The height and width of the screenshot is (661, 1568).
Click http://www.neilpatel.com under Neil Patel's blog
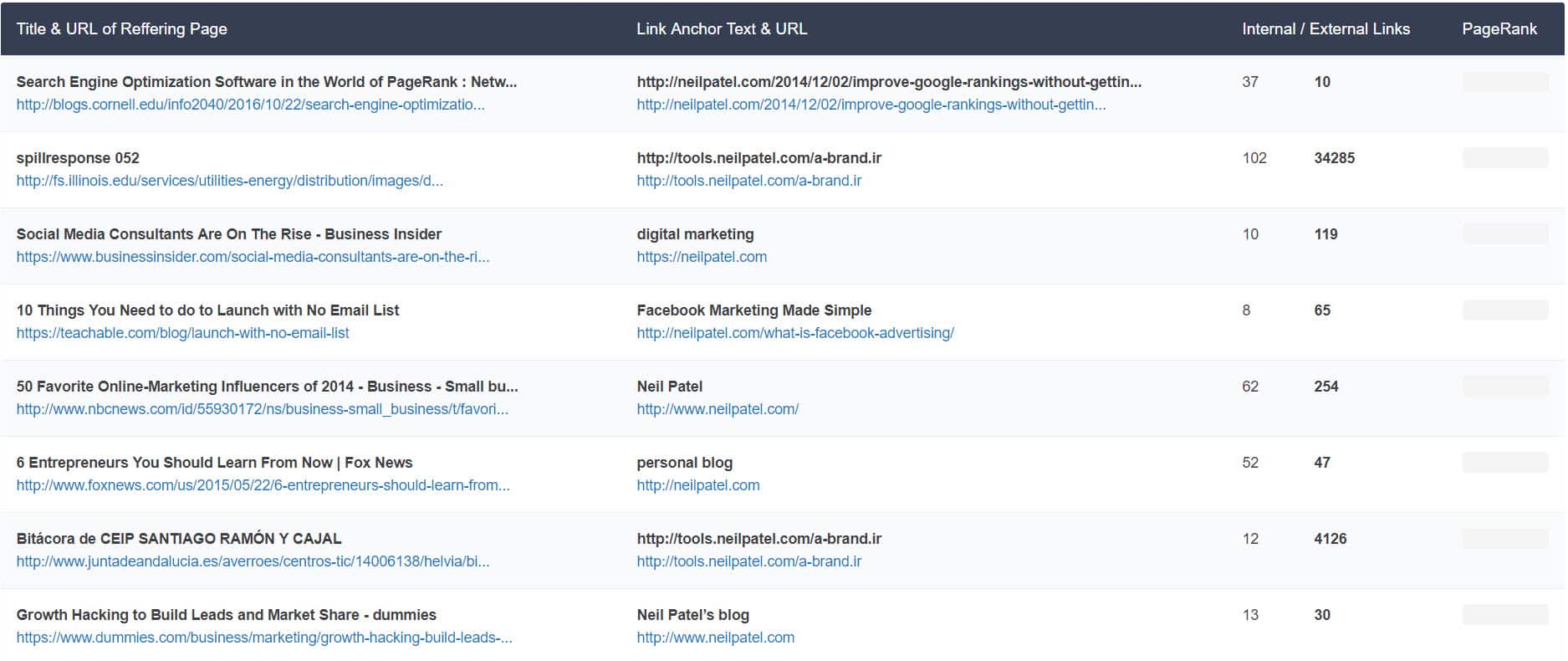[x=715, y=638]
